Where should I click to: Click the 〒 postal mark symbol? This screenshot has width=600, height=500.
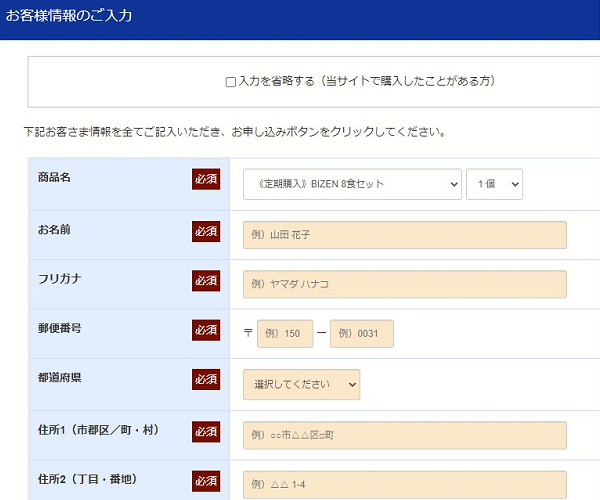[x=248, y=334]
